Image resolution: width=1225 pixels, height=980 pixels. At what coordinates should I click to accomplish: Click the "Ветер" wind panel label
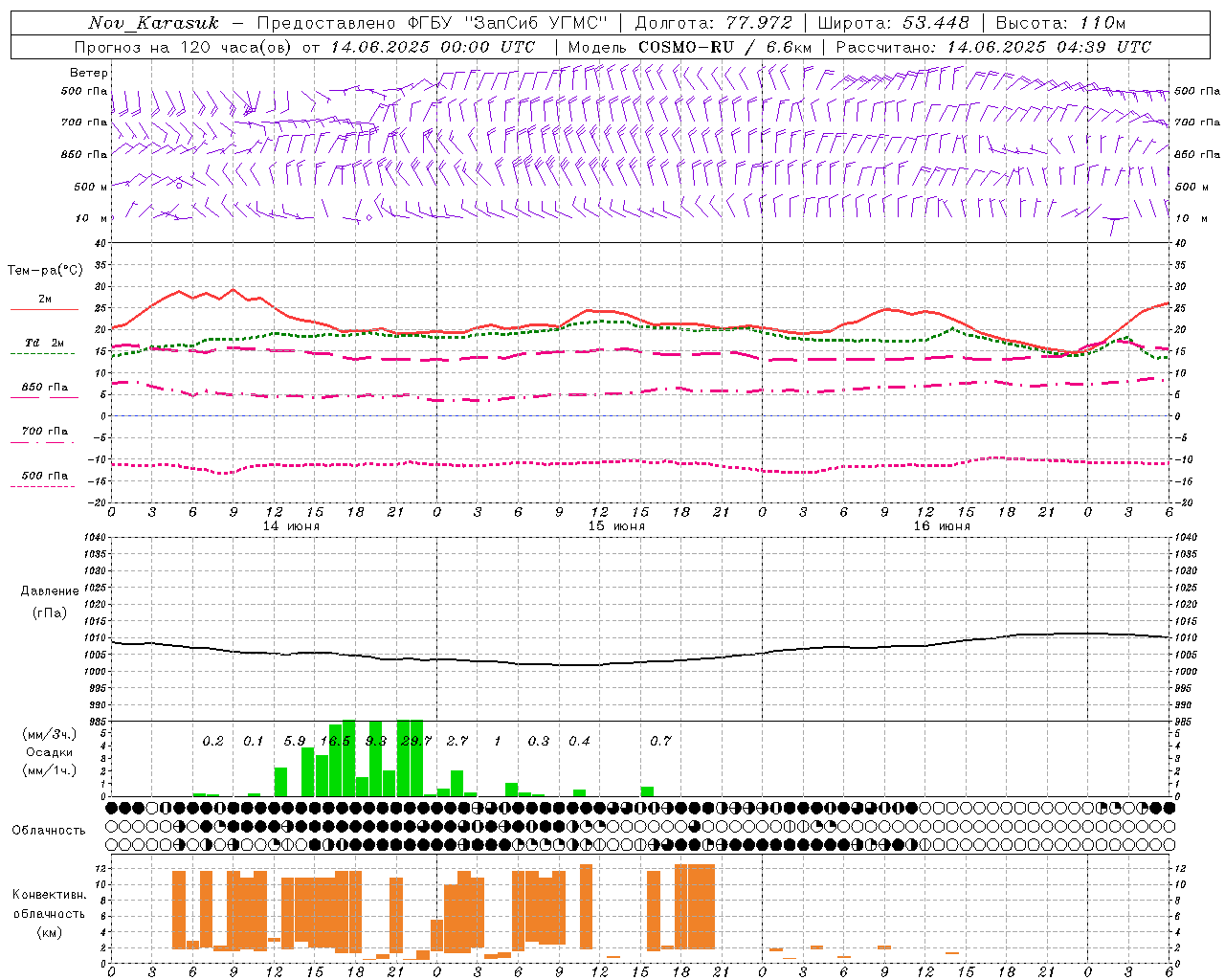click(x=89, y=73)
